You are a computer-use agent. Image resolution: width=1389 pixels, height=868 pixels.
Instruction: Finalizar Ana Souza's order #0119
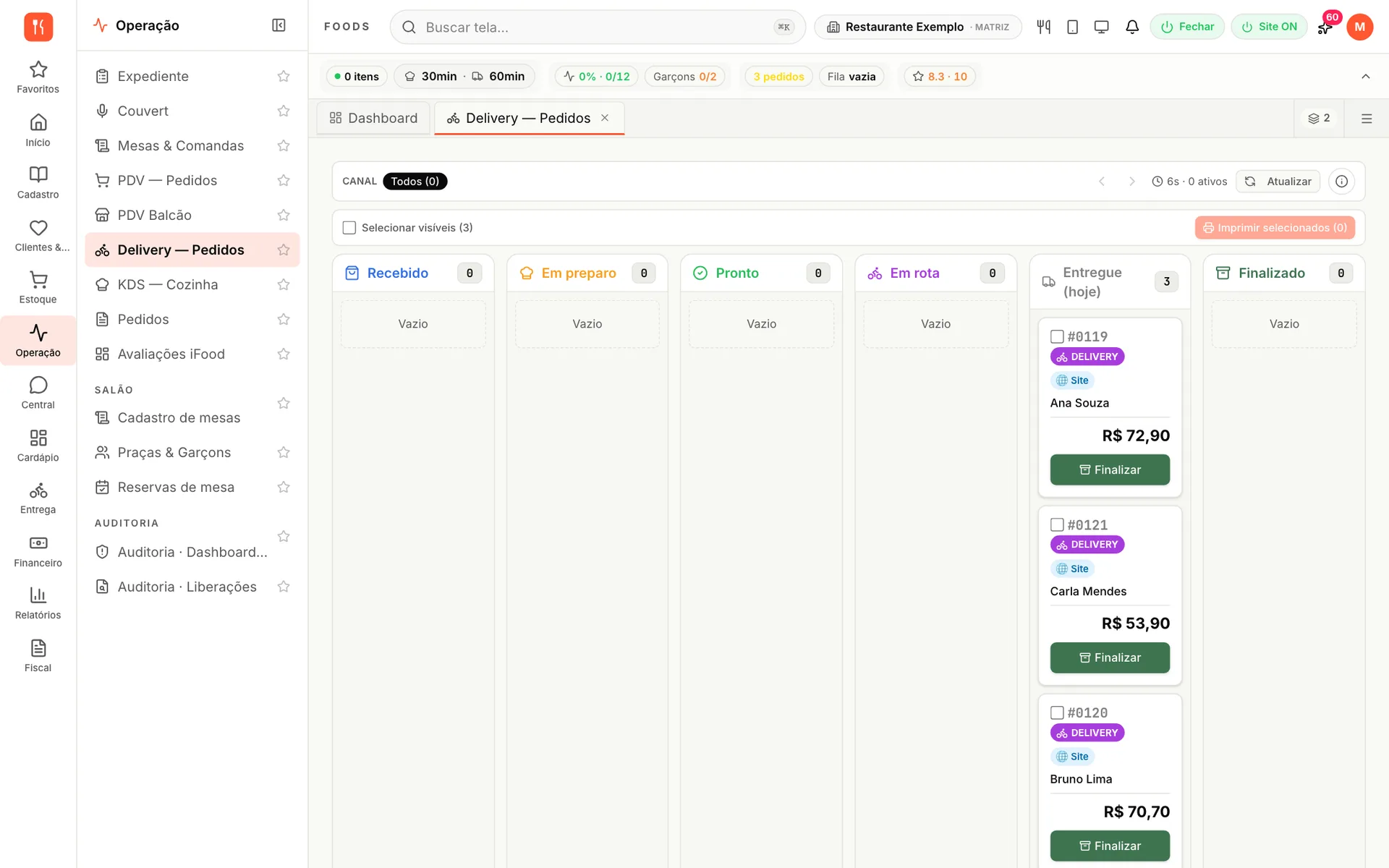[x=1110, y=469]
